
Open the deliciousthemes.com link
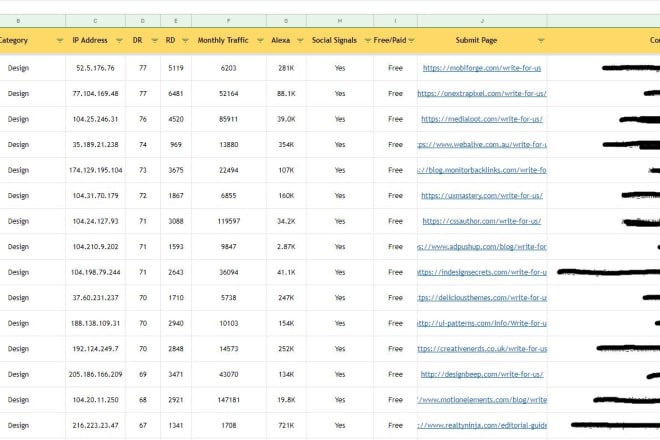coord(482,298)
